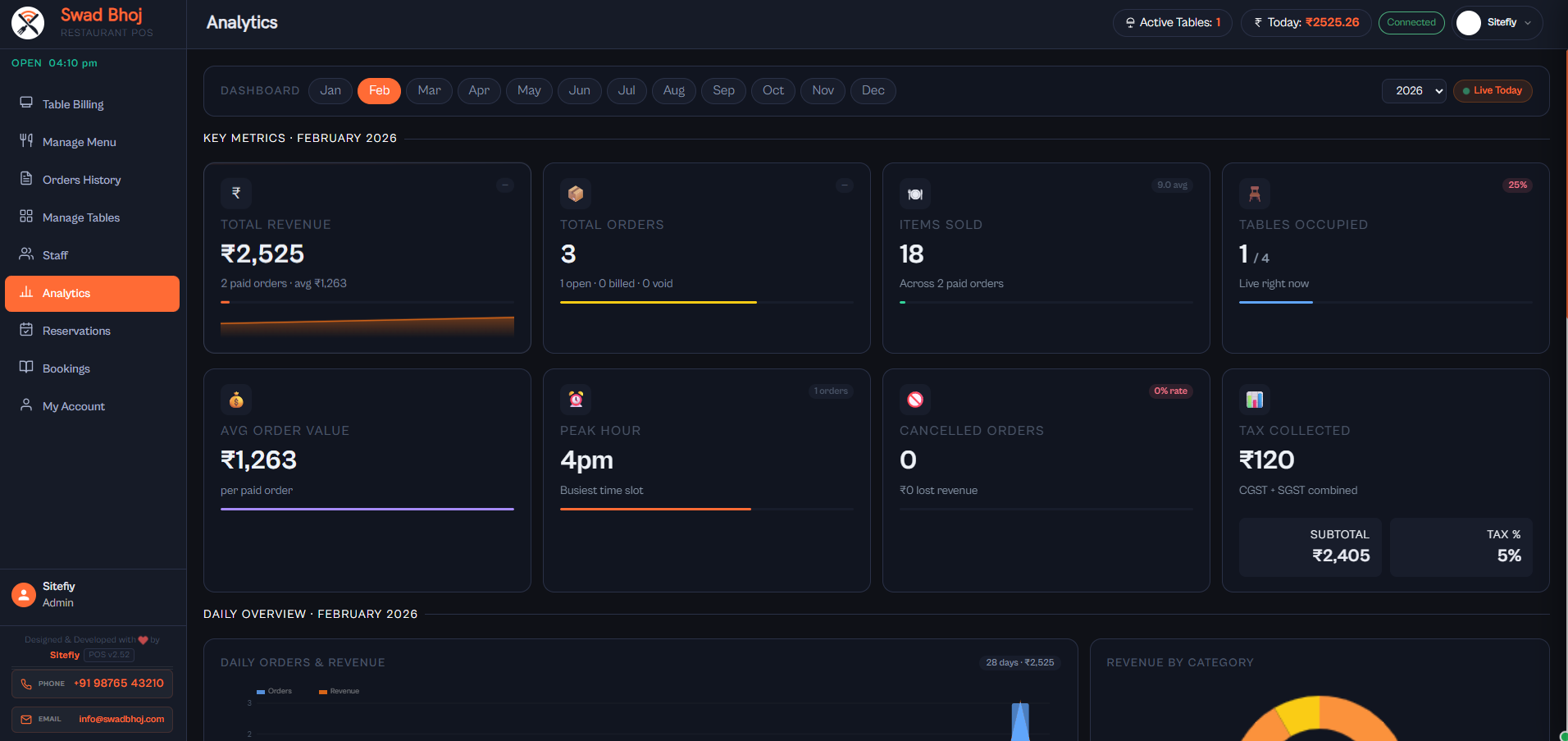Click the info@swadbhoj.com email link
The image size is (1568, 741).
(121, 719)
